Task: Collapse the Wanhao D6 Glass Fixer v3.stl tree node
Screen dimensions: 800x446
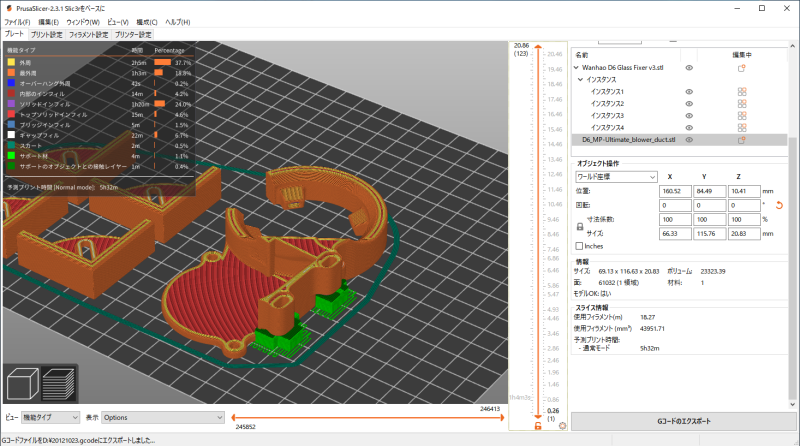Action: tap(577, 67)
